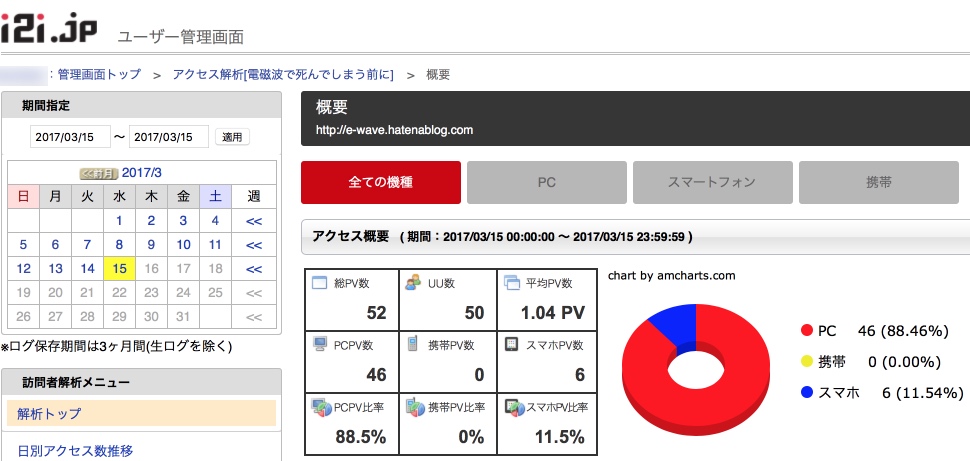Screen dimensions: 970x461
Task: Open the 管理画面トップ breadcrumb link
Action: pyautogui.click(x=99, y=74)
